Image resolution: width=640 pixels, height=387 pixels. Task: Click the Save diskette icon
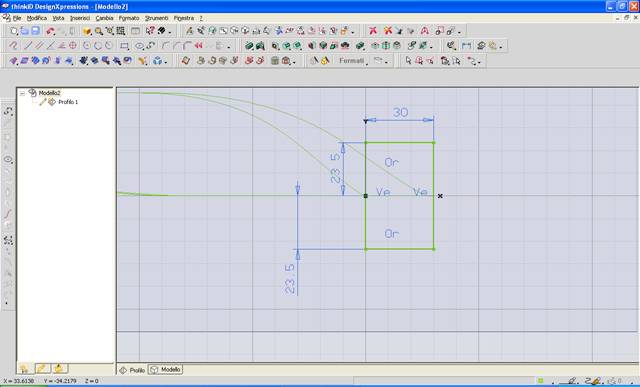point(36,31)
